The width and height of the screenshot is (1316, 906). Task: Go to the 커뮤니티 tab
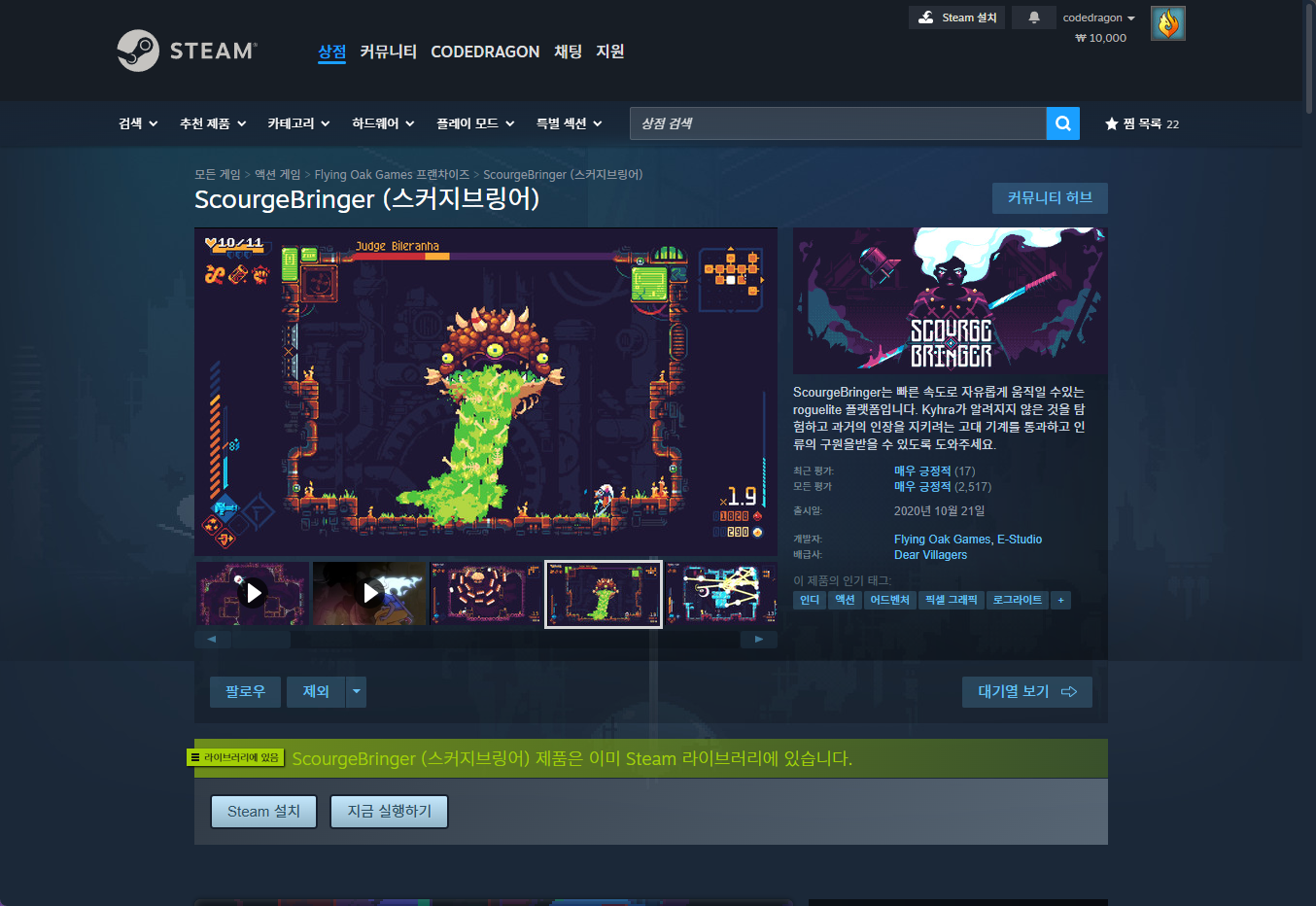(388, 52)
